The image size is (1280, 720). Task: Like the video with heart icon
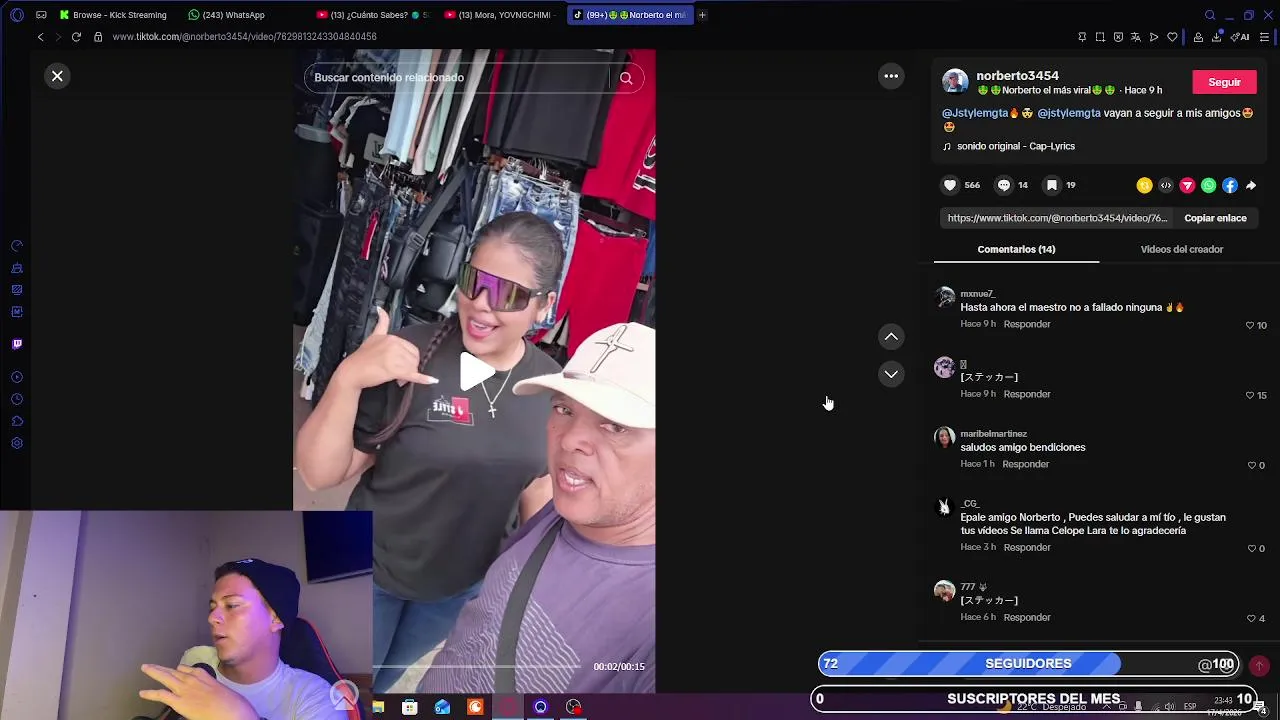click(x=950, y=185)
